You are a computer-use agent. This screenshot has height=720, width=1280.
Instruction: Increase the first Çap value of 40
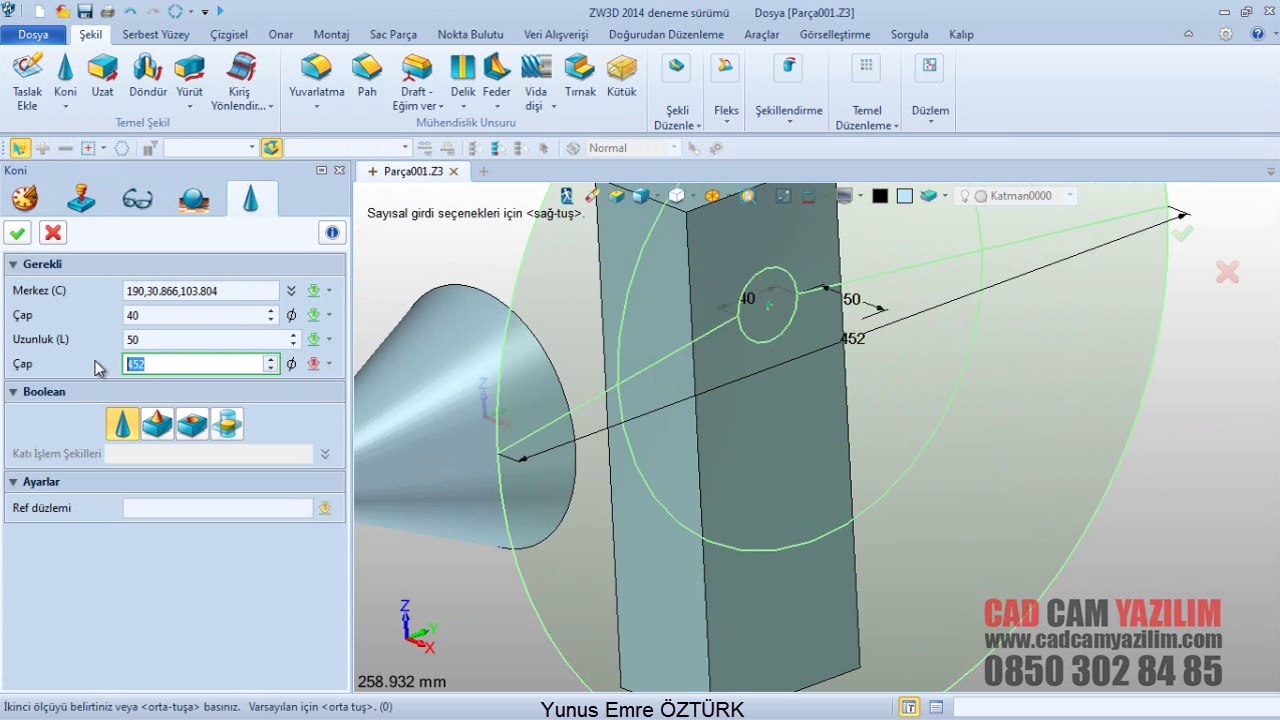click(271, 311)
